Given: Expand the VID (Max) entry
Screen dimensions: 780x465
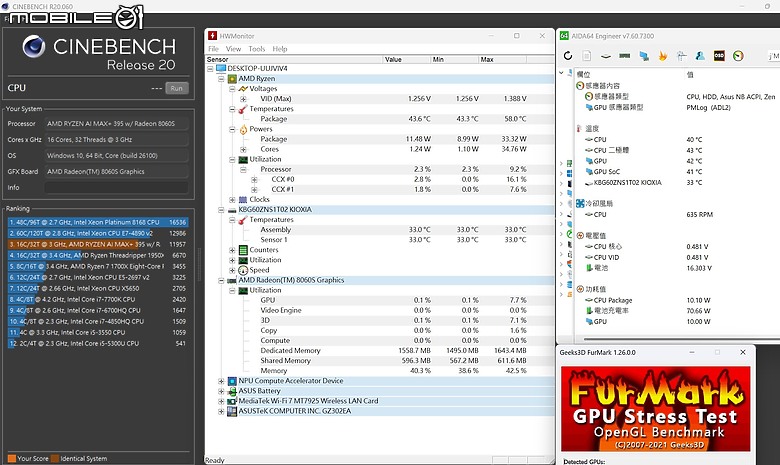Looking at the screenshot, I should tap(243, 99).
